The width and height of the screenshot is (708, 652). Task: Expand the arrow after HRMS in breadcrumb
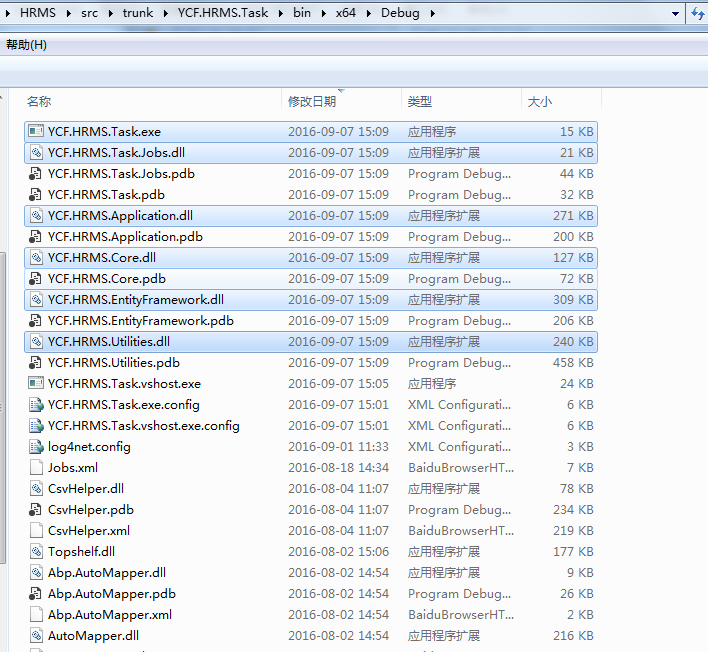click(x=68, y=14)
